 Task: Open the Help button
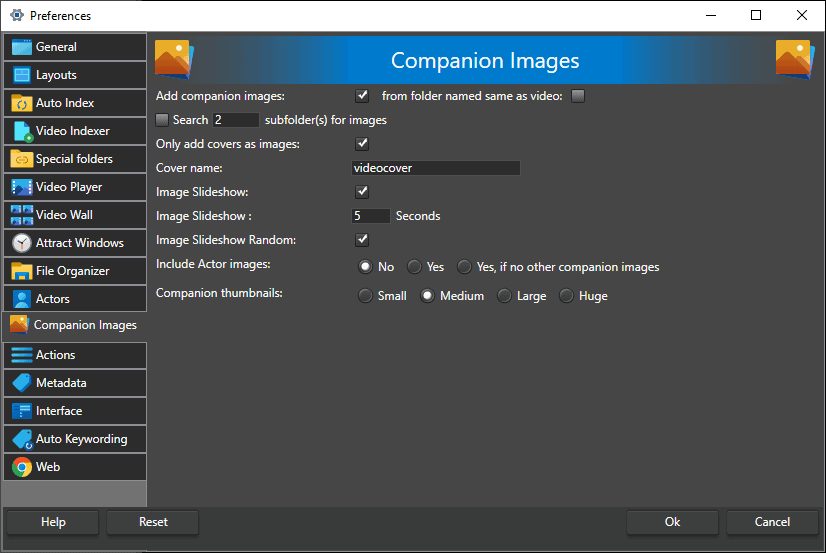(53, 522)
